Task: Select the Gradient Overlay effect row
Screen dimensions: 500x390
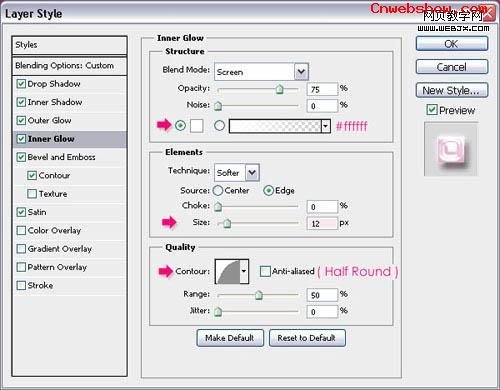Action: [70, 249]
